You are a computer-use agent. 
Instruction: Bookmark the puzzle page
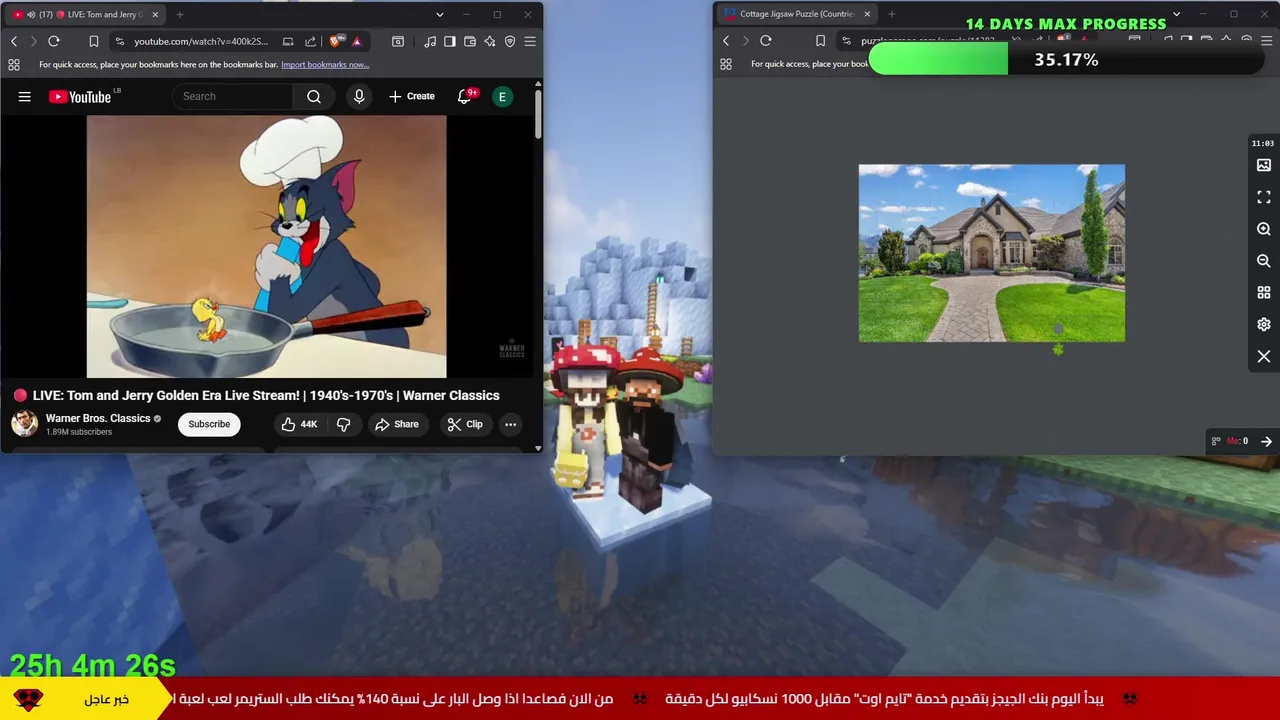(820, 41)
